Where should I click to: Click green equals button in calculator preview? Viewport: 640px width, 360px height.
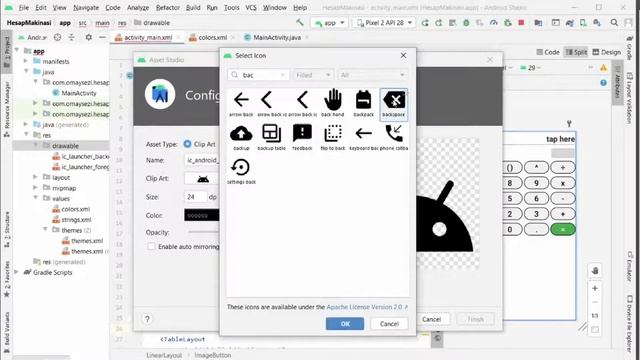tap(562, 229)
